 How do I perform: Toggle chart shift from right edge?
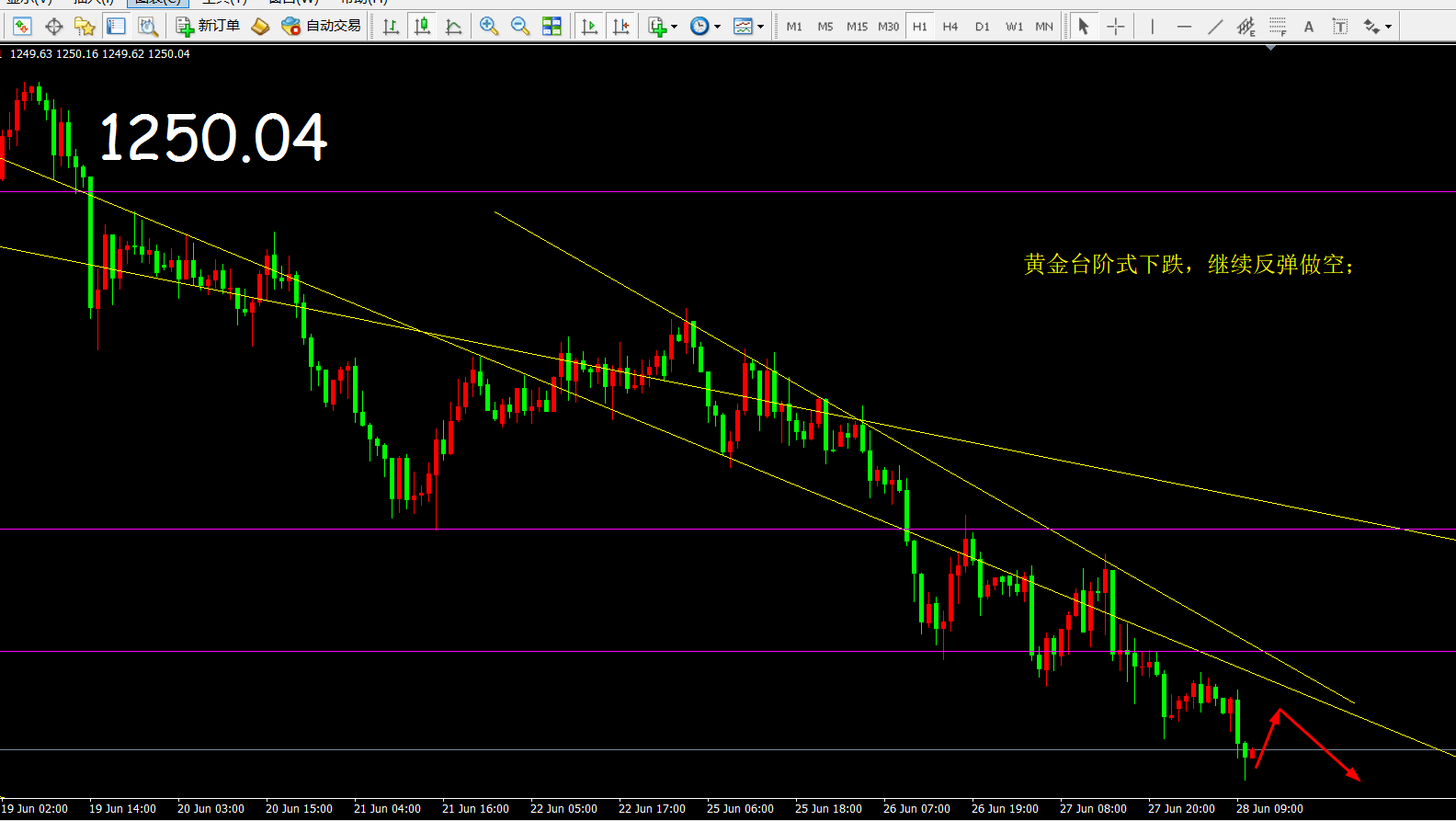click(621, 27)
